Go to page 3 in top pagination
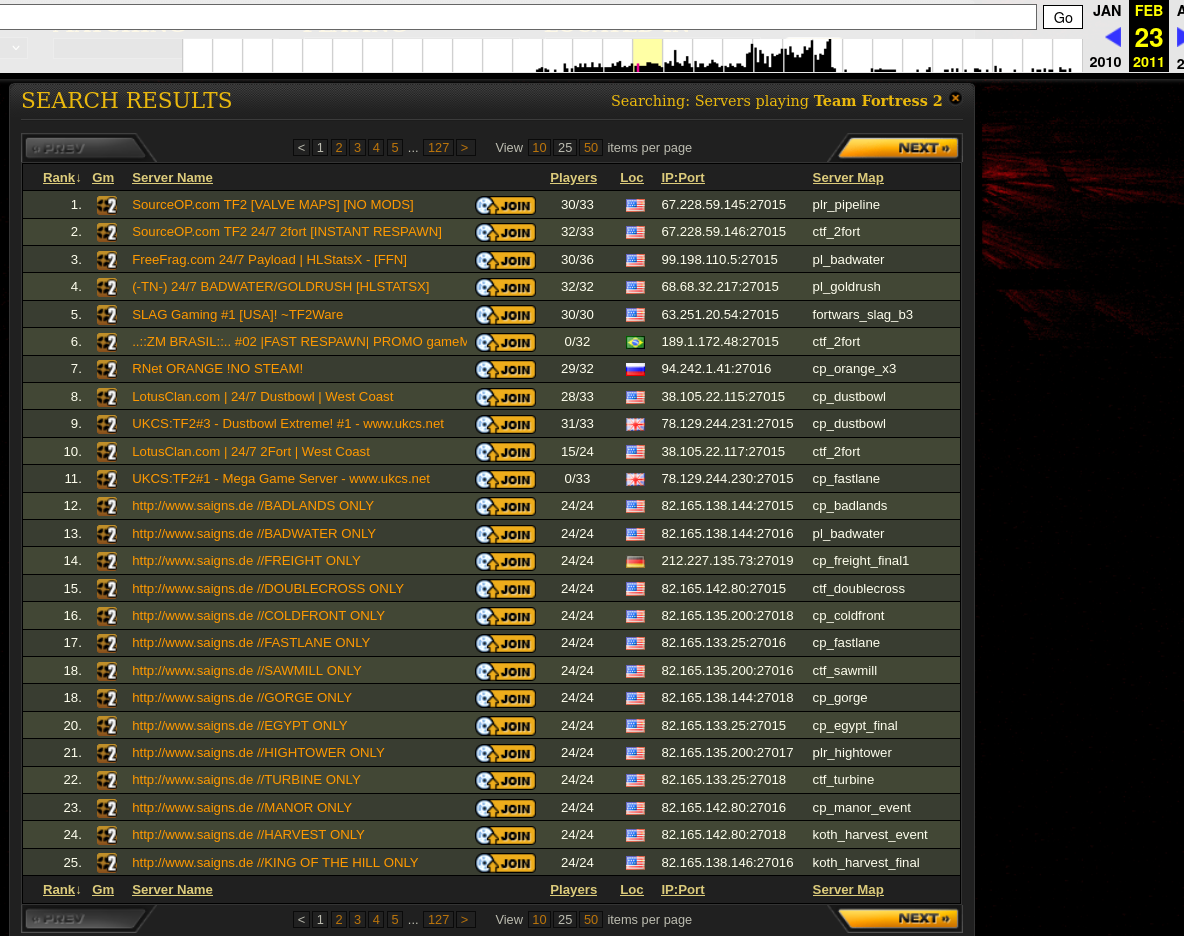This screenshot has width=1184, height=936. click(x=357, y=148)
